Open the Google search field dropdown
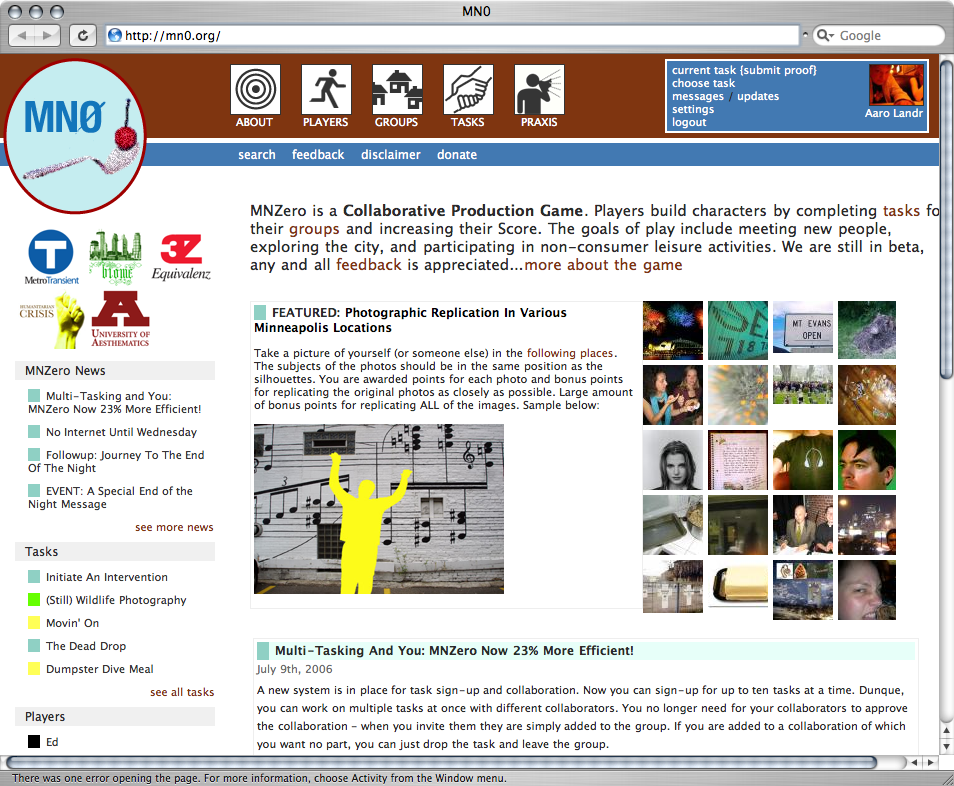 (825, 35)
